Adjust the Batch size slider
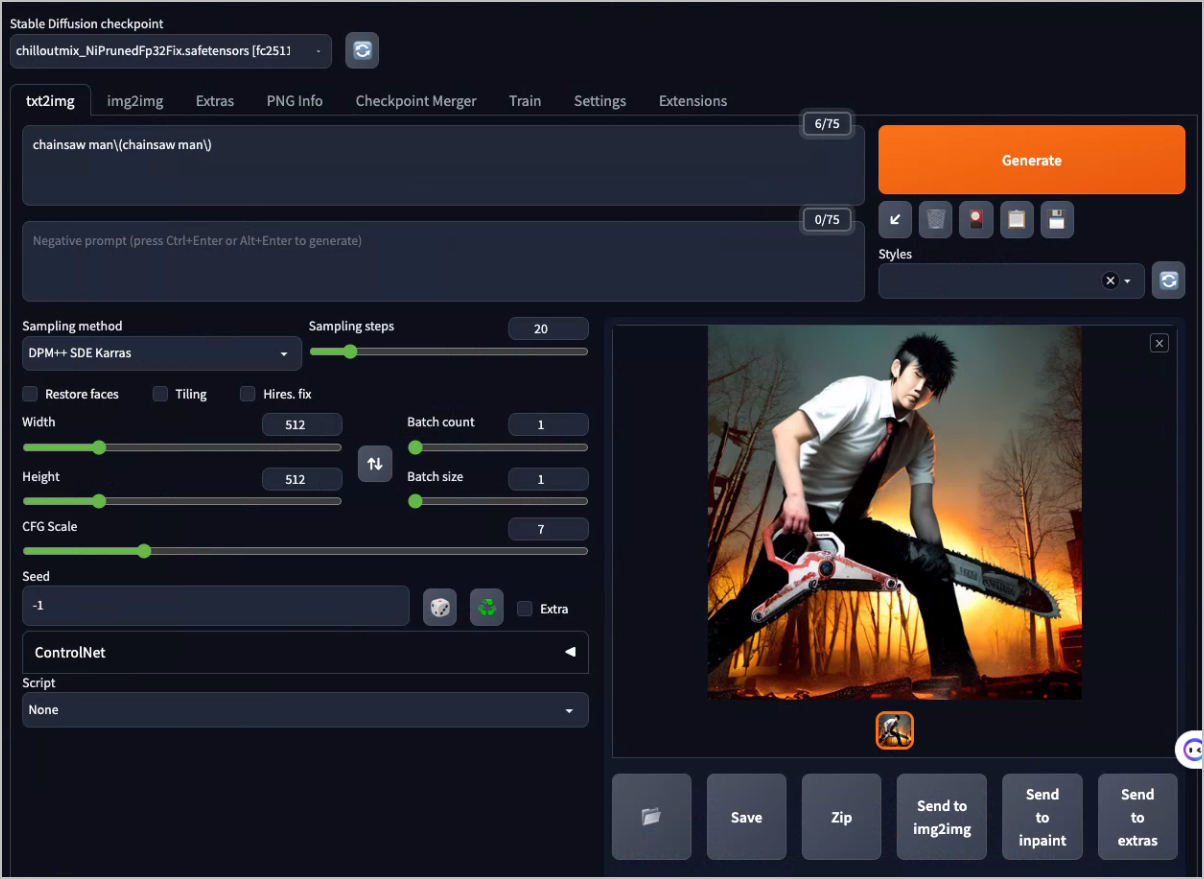This screenshot has width=1204, height=879. point(498,501)
